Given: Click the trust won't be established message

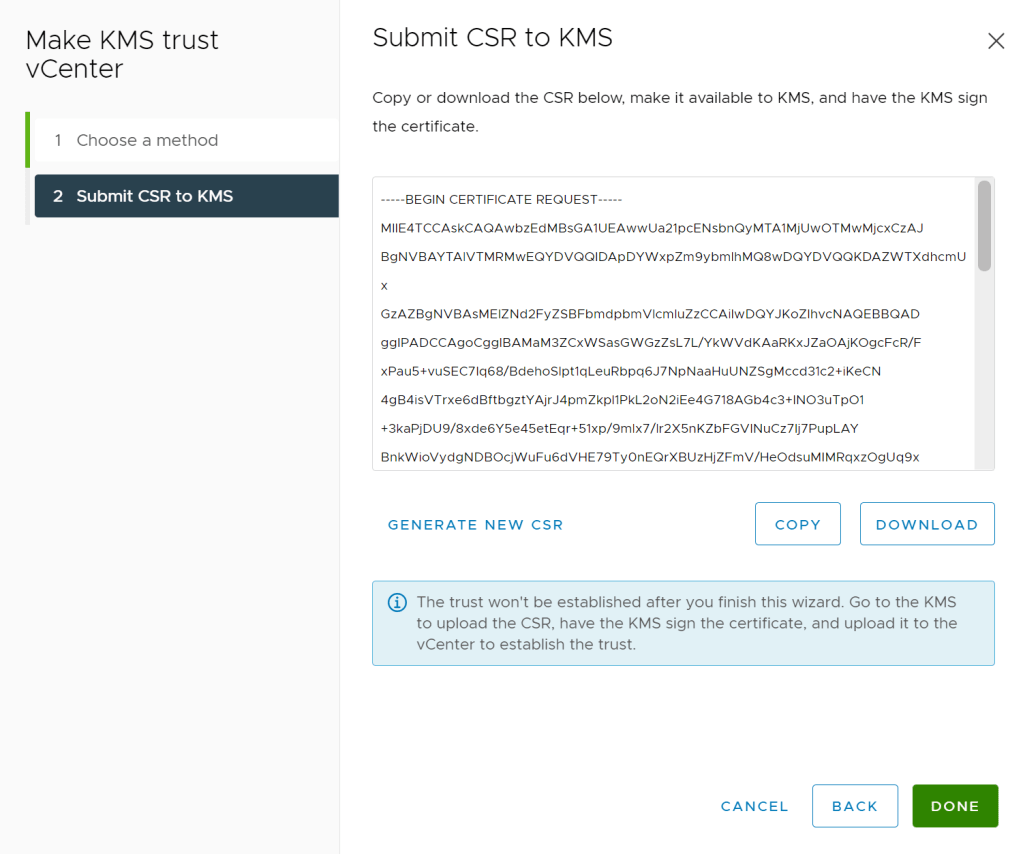Looking at the screenshot, I should tap(687, 623).
